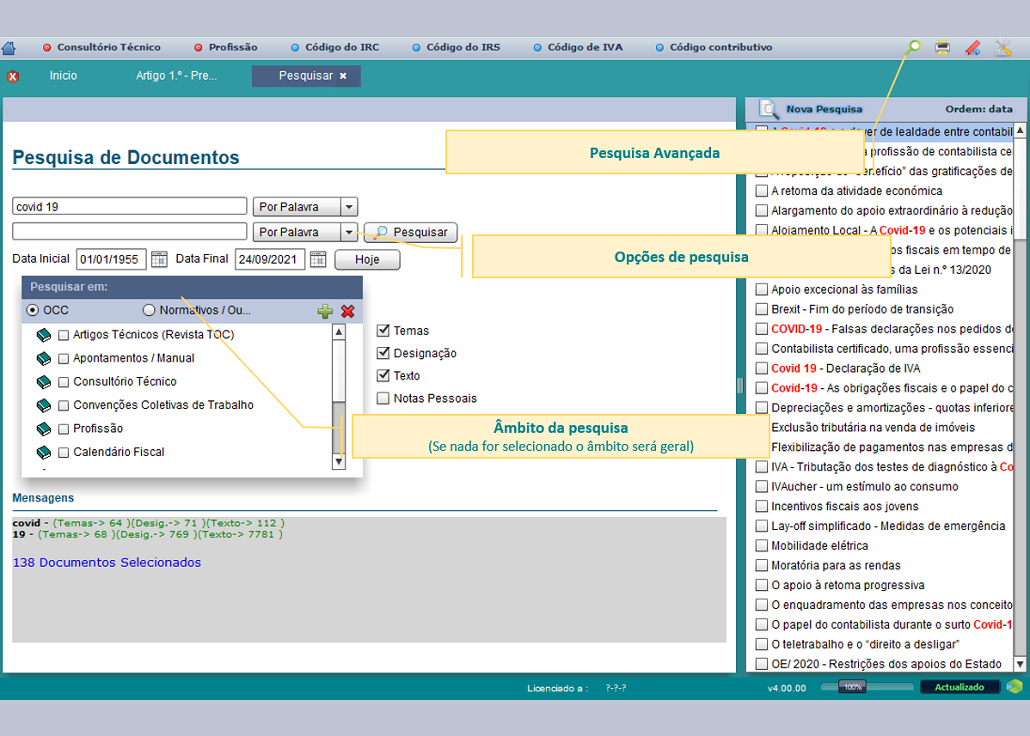
Task: Enable the Notas Pessoais checkbox
Action: point(383,398)
